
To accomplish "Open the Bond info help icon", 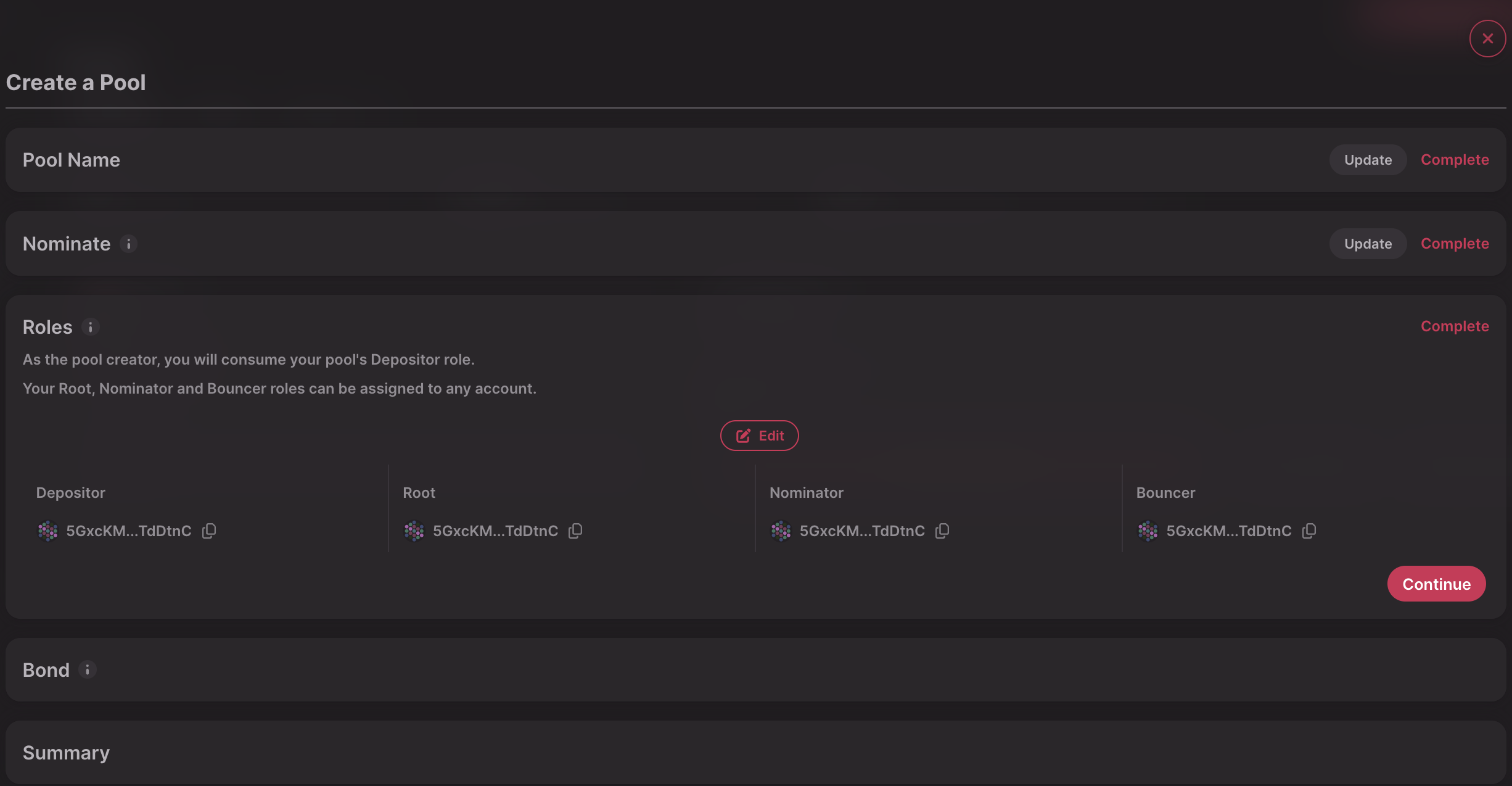I will pyautogui.click(x=88, y=669).
